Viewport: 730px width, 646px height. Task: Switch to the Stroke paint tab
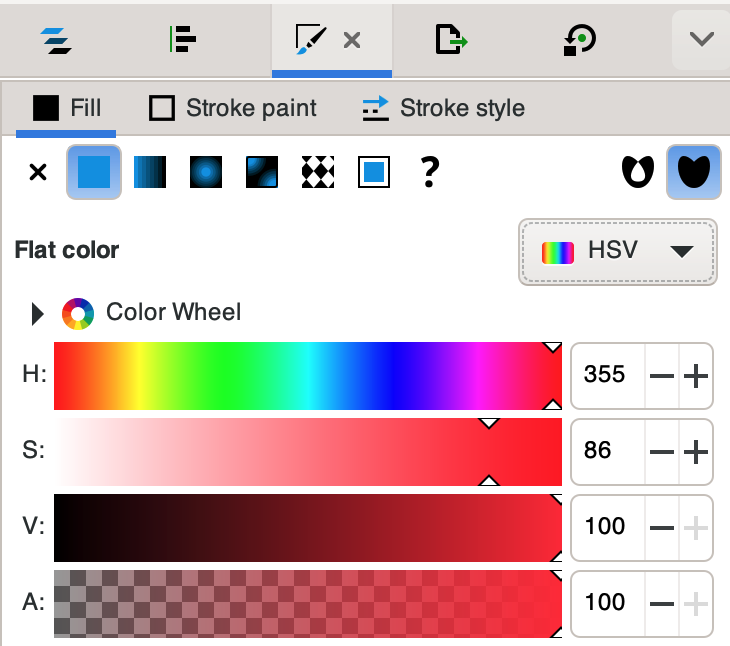tap(233, 108)
